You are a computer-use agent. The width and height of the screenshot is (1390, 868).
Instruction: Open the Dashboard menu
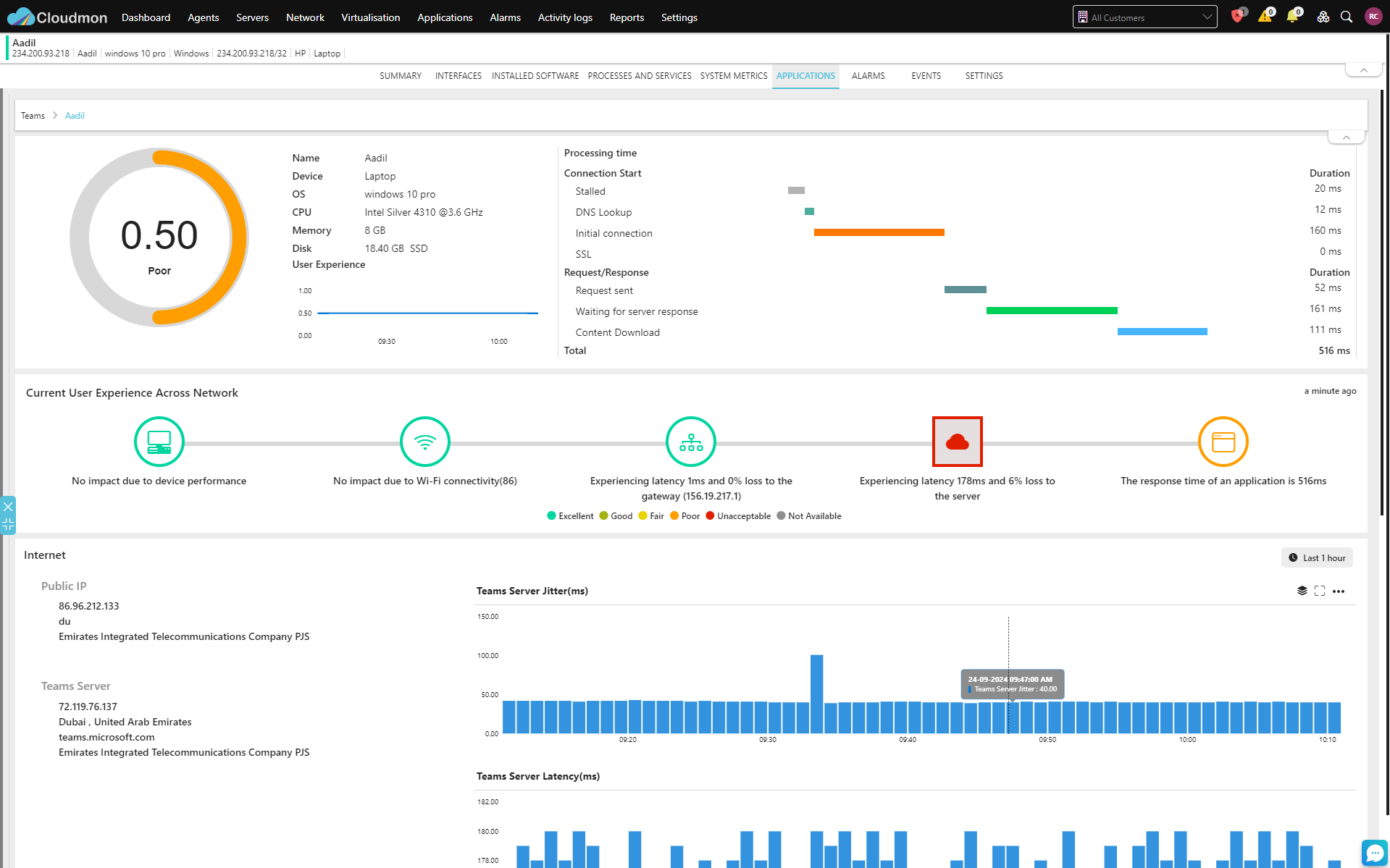click(146, 17)
